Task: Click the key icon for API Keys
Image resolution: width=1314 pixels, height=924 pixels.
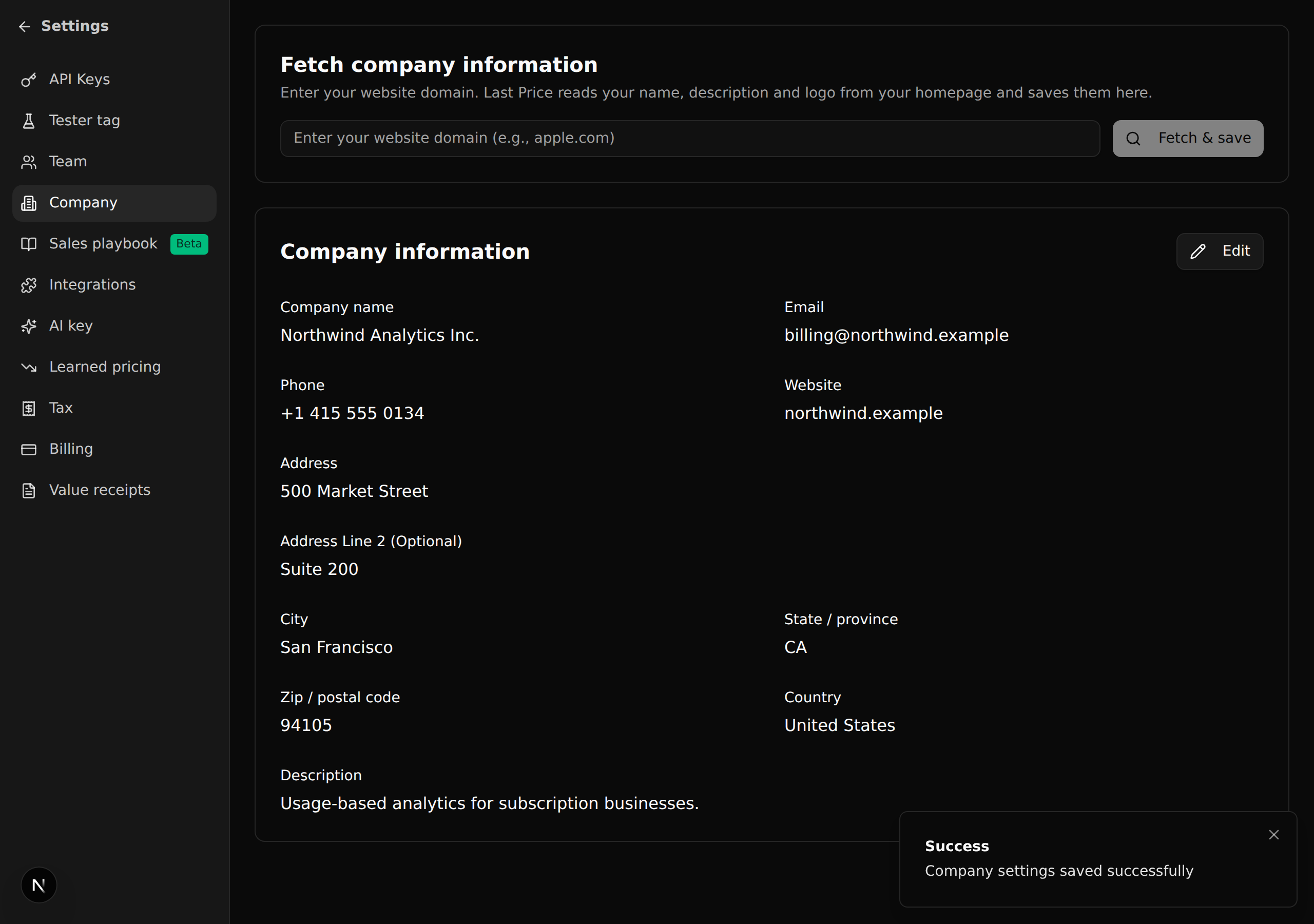Action: [x=29, y=80]
